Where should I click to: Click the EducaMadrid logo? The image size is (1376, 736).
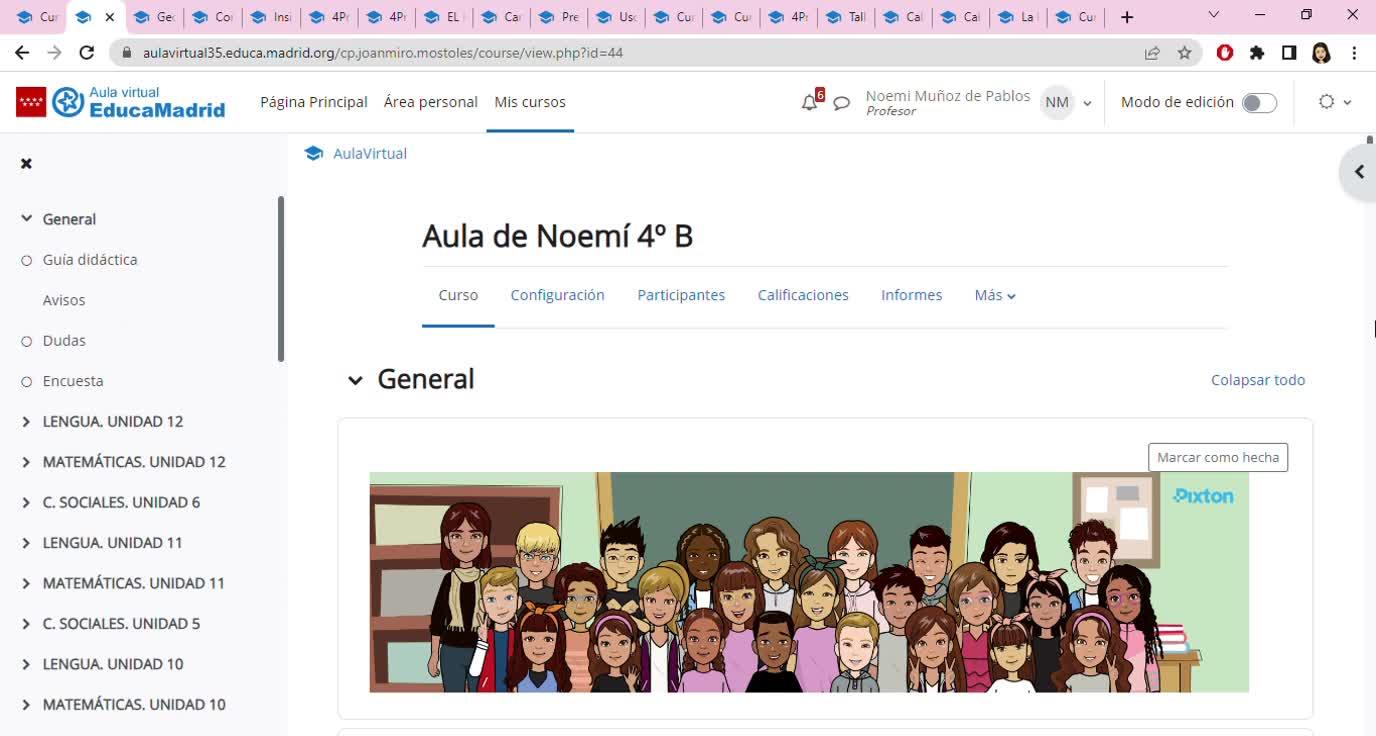click(x=121, y=102)
